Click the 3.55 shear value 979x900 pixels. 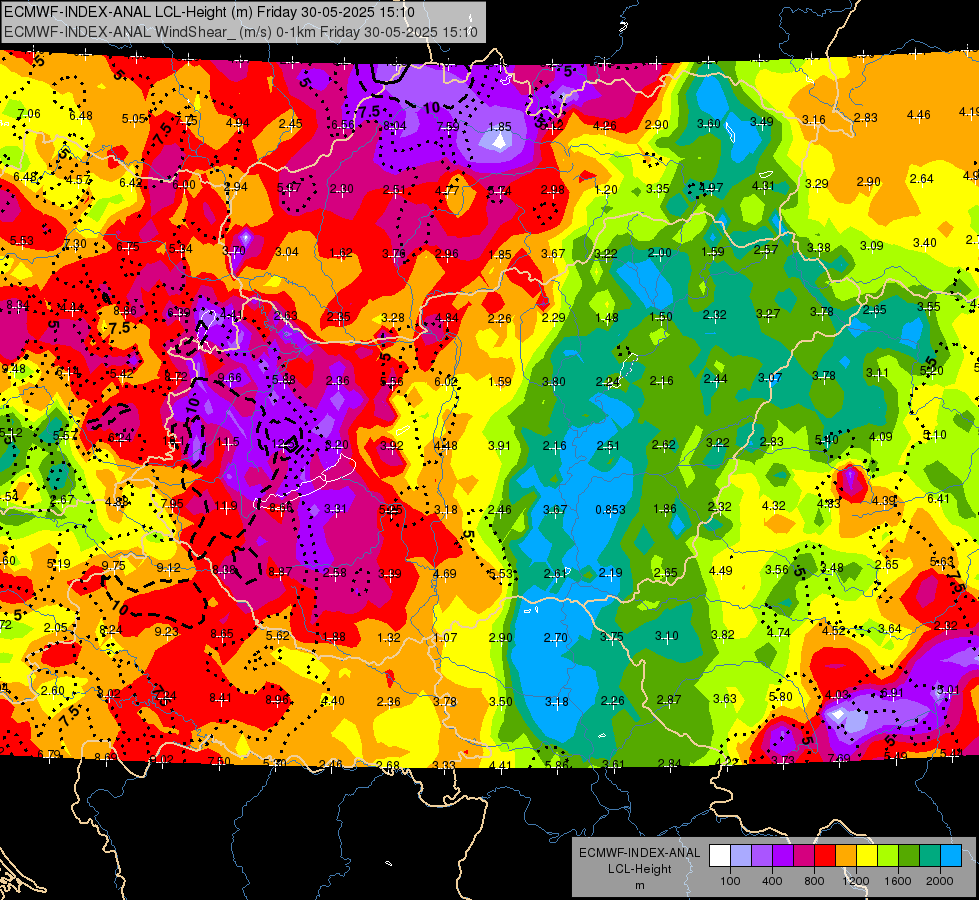pyautogui.click(x=929, y=307)
